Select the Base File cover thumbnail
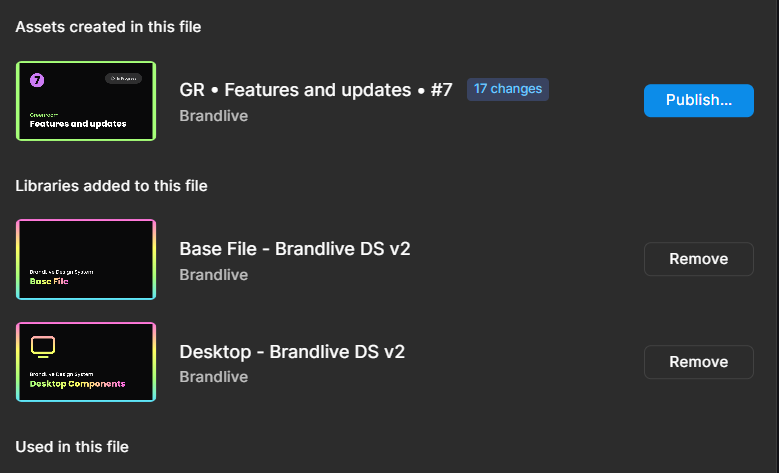Image resolution: width=779 pixels, height=473 pixels. coord(86,259)
